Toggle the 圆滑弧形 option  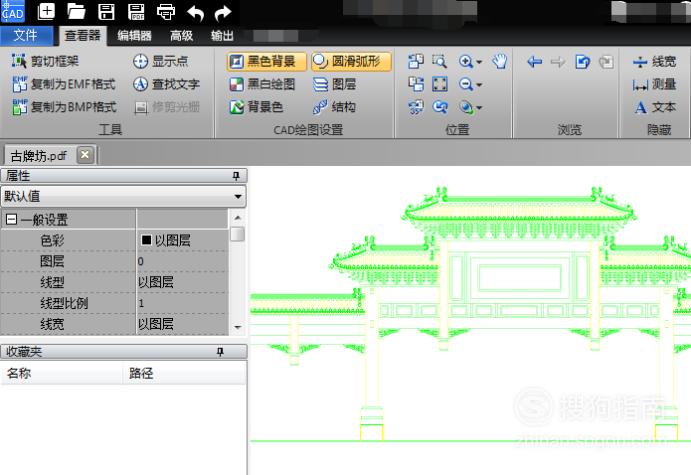[x=351, y=61]
